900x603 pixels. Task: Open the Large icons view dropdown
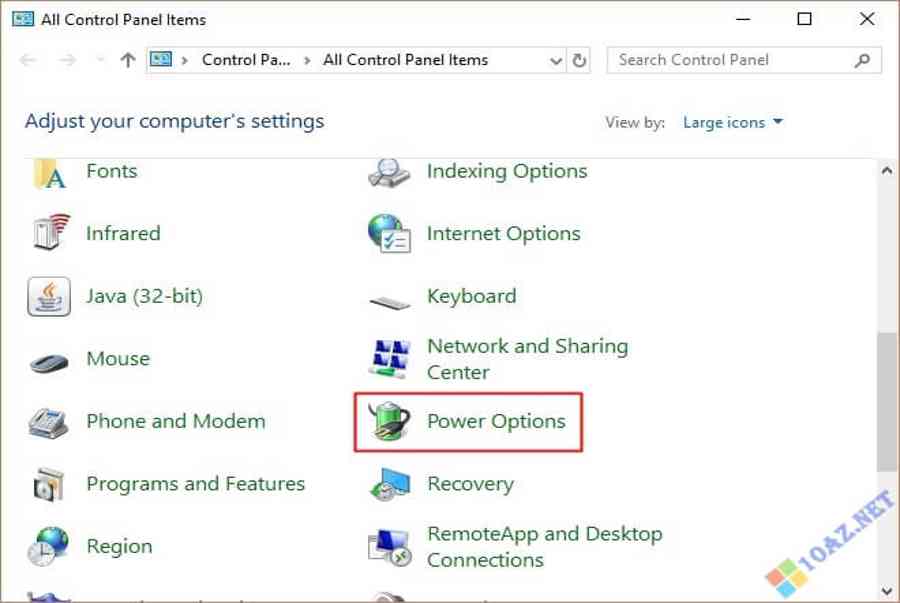(x=732, y=122)
